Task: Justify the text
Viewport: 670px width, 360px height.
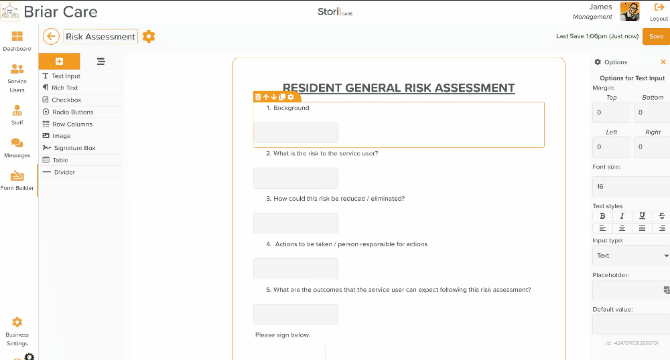Action: coord(642,228)
